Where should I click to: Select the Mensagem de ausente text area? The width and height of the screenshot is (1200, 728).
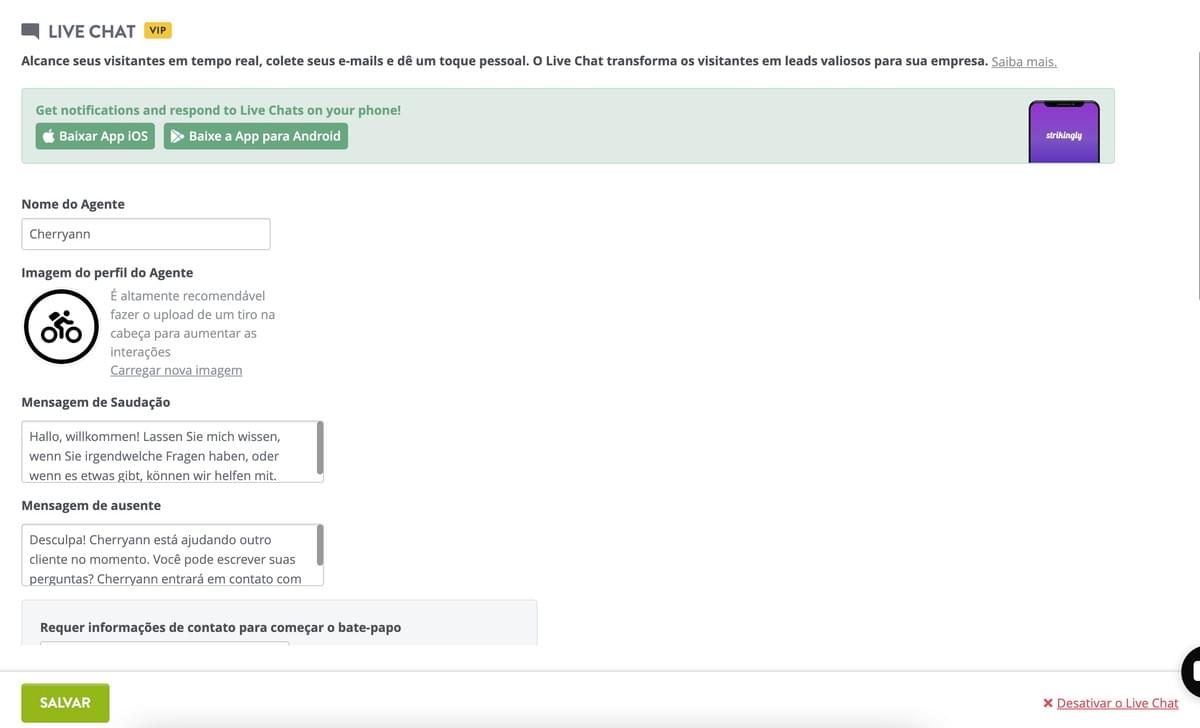point(165,555)
